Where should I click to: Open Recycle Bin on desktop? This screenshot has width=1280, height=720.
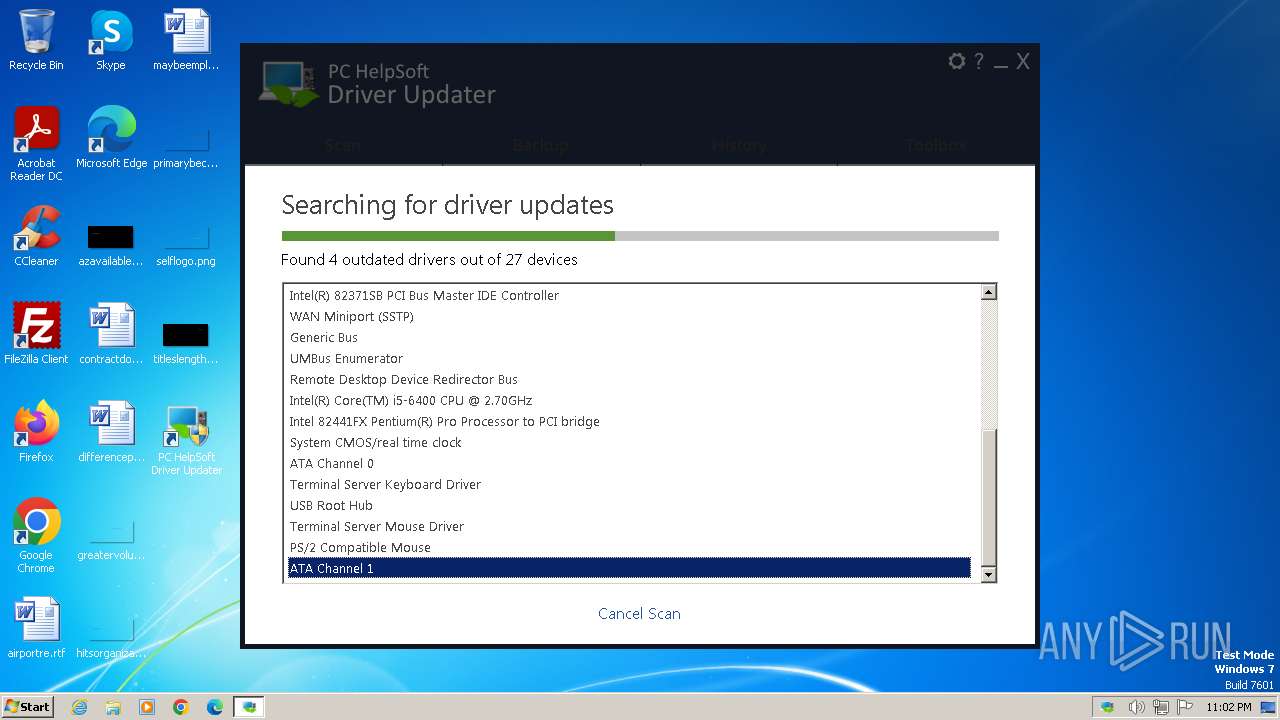point(36,40)
